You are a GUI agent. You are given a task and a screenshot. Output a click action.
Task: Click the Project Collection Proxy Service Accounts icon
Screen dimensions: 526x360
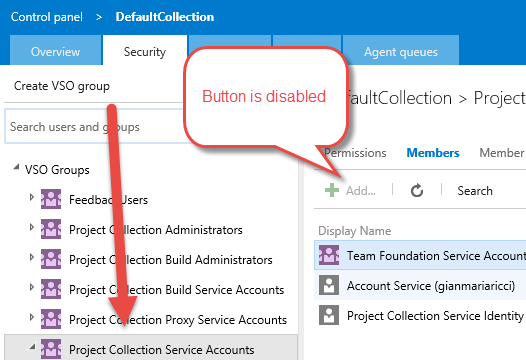[51, 319]
